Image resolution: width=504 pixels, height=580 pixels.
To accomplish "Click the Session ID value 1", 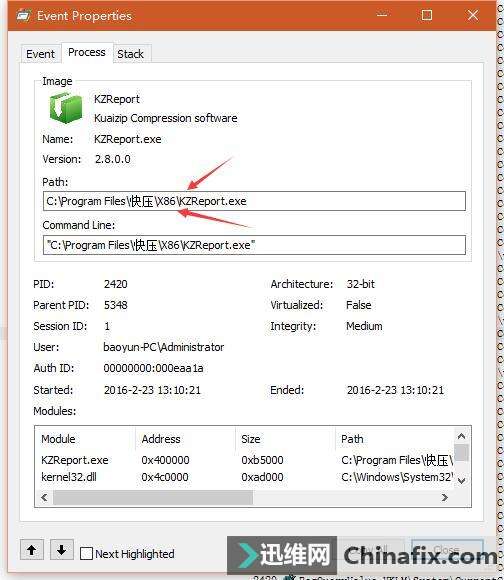I will pos(107,326).
